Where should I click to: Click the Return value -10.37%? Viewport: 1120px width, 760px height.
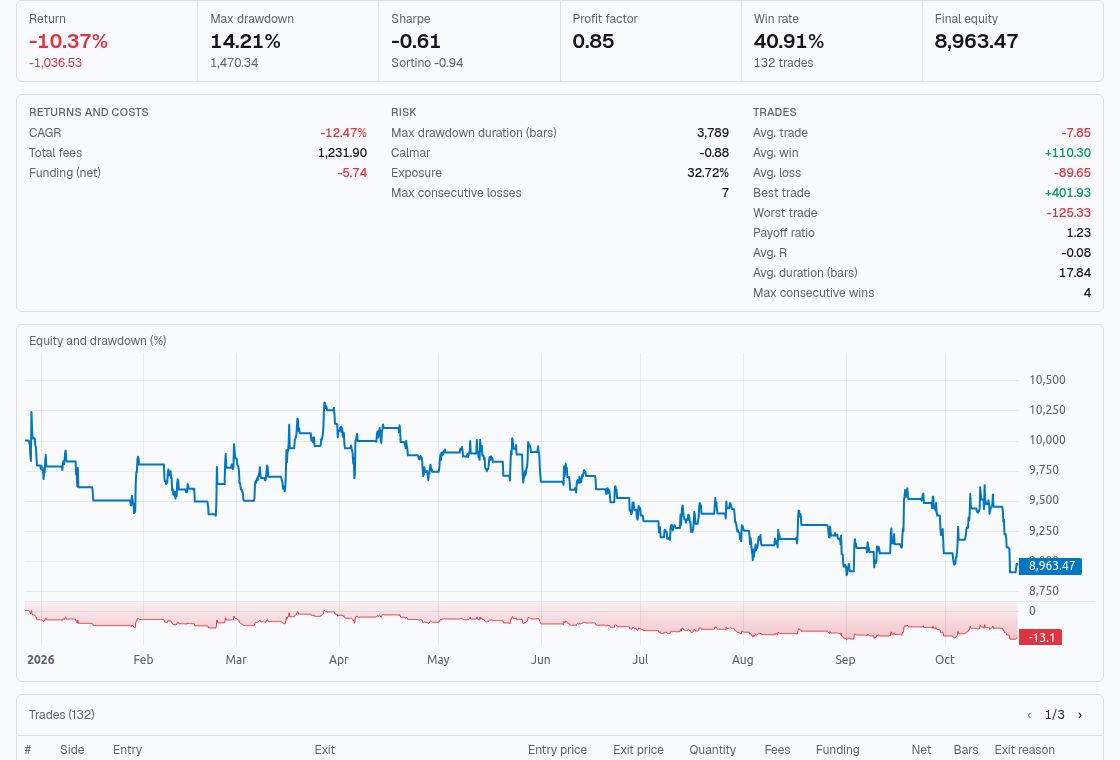click(69, 41)
